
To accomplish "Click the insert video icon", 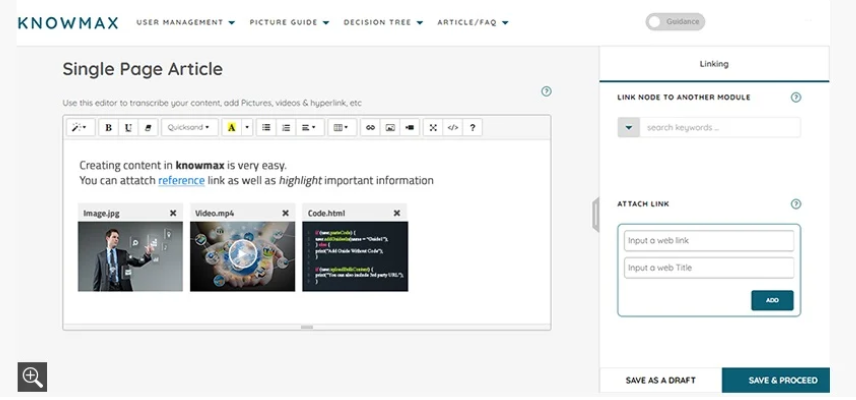I will [x=410, y=128].
